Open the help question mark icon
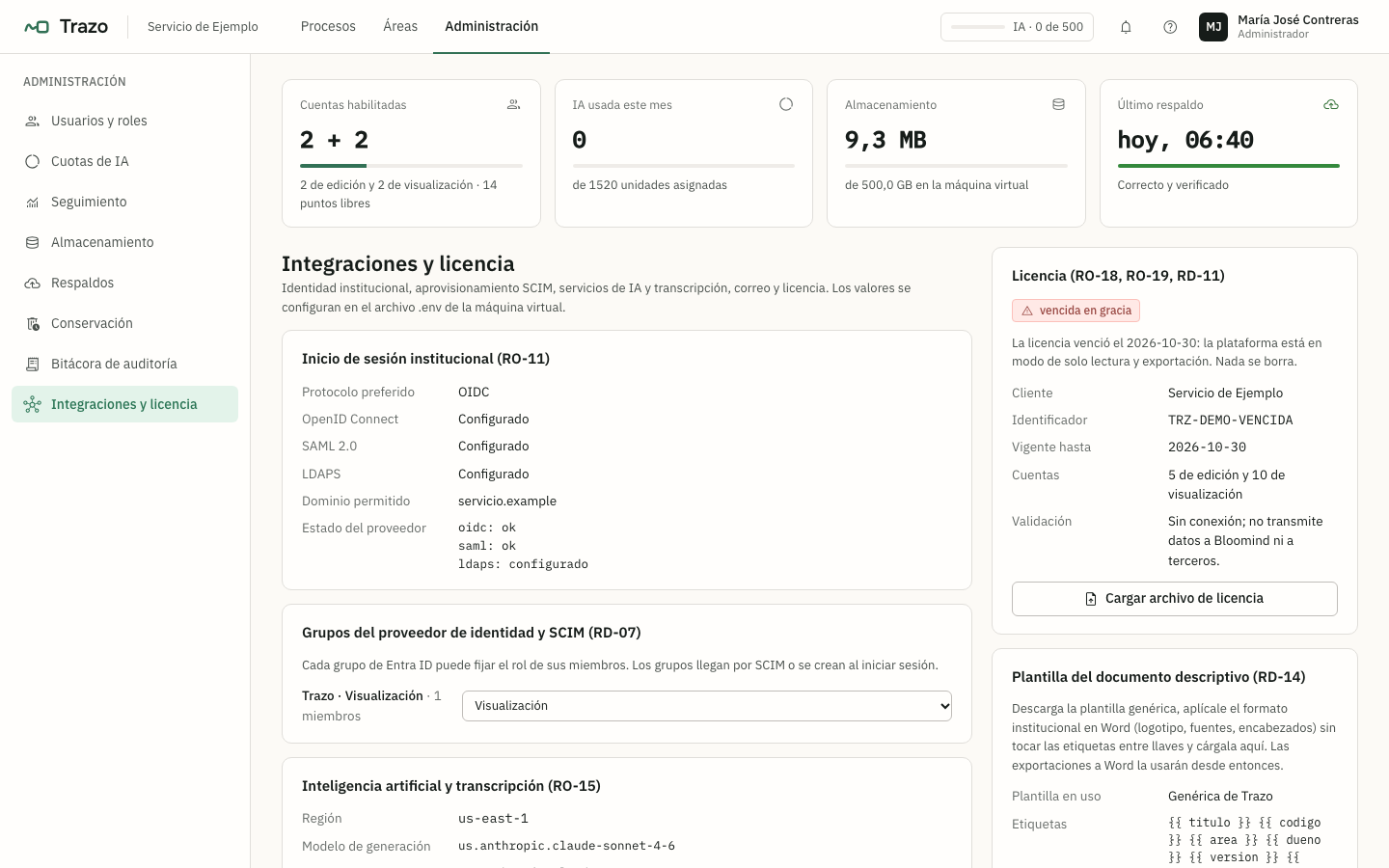This screenshot has width=1389, height=868. pyautogui.click(x=1170, y=27)
